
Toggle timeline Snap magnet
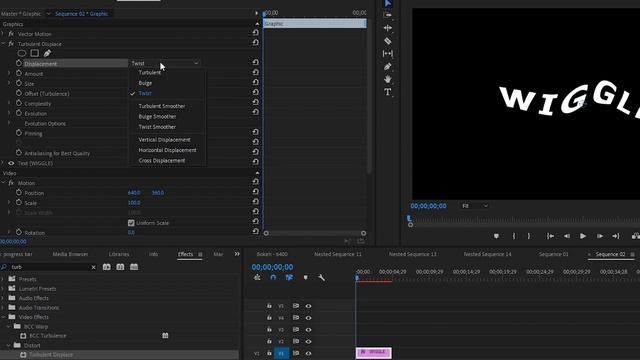click(273, 278)
